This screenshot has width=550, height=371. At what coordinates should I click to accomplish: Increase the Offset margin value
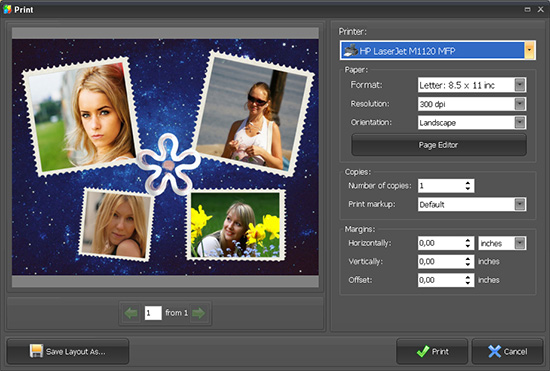(468, 277)
